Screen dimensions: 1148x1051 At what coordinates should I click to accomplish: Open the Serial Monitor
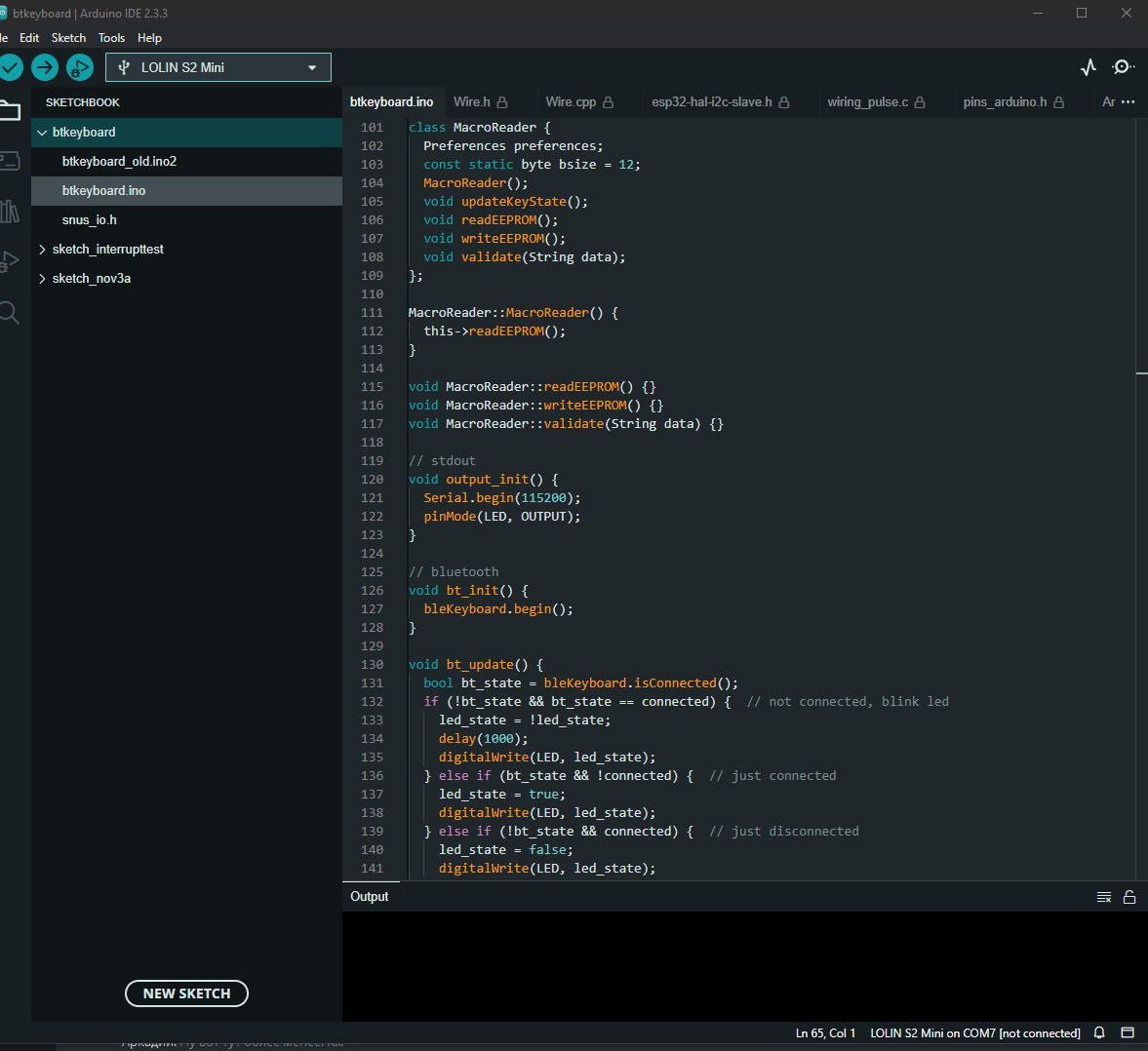tap(1123, 67)
